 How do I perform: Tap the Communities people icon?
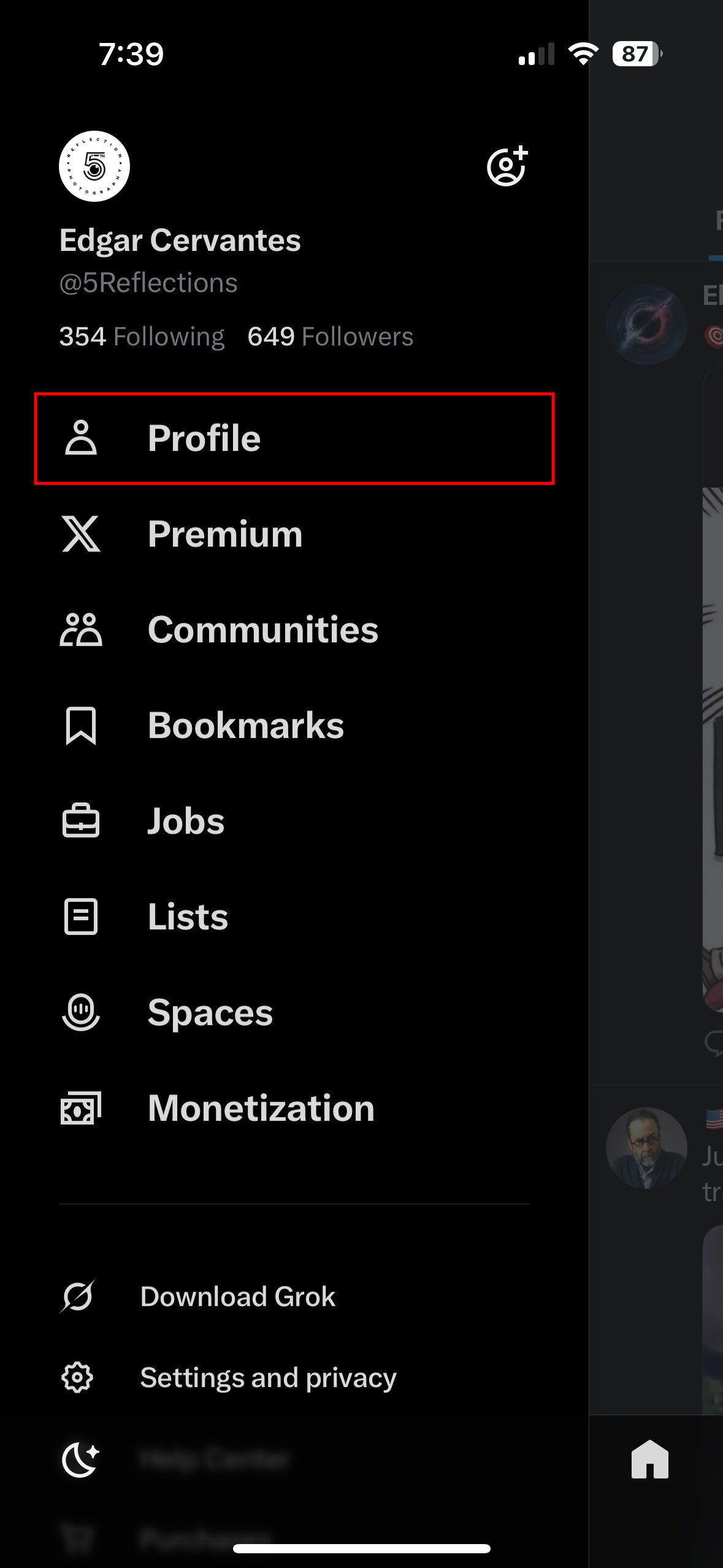click(x=81, y=630)
